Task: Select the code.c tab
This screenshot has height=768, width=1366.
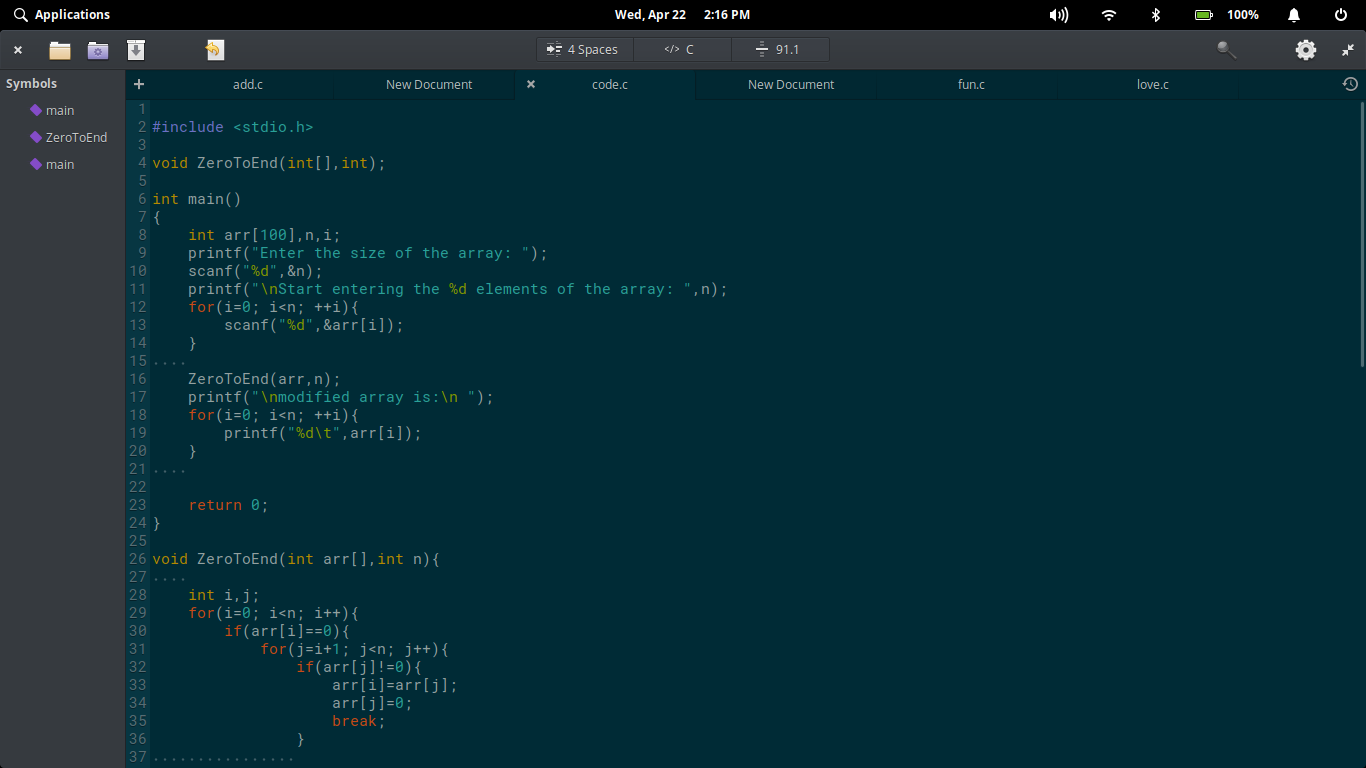Action: (610, 84)
